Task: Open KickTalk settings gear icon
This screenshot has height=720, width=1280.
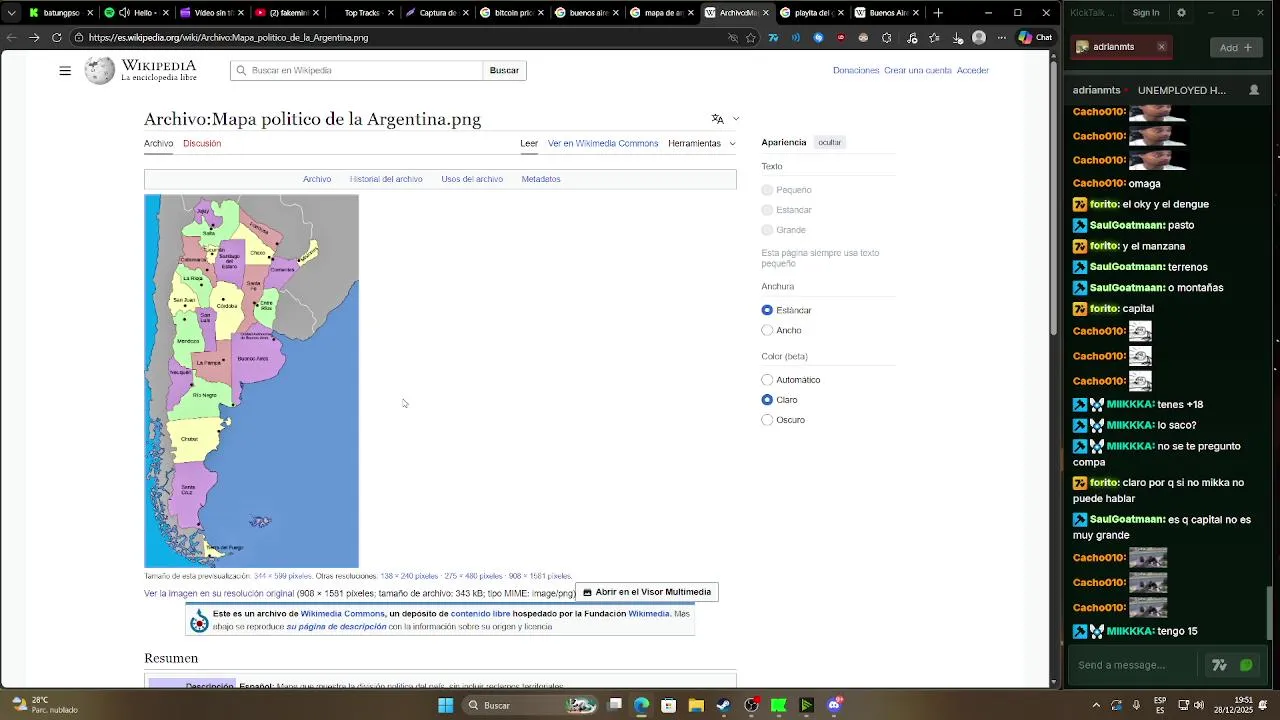Action: [1181, 13]
